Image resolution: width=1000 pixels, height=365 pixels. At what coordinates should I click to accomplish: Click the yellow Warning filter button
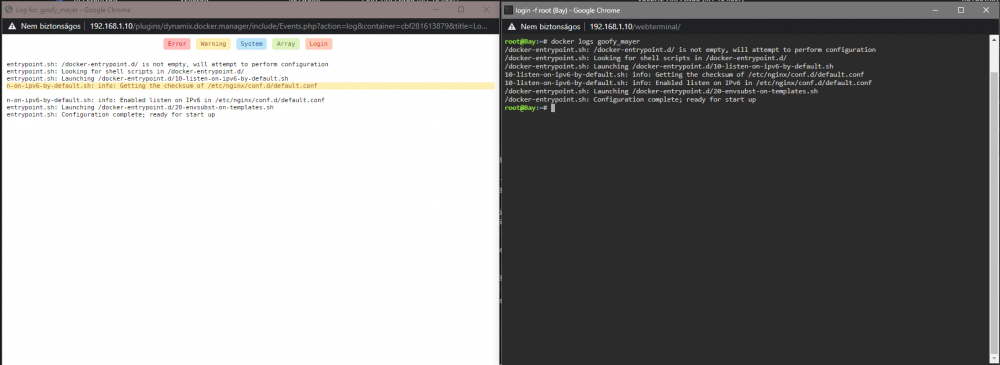click(x=213, y=44)
